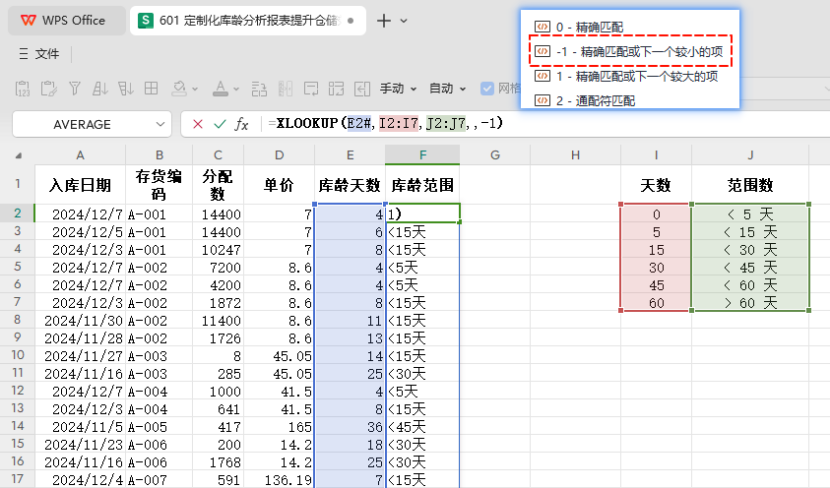Click the new tab plus button

click(384, 20)
